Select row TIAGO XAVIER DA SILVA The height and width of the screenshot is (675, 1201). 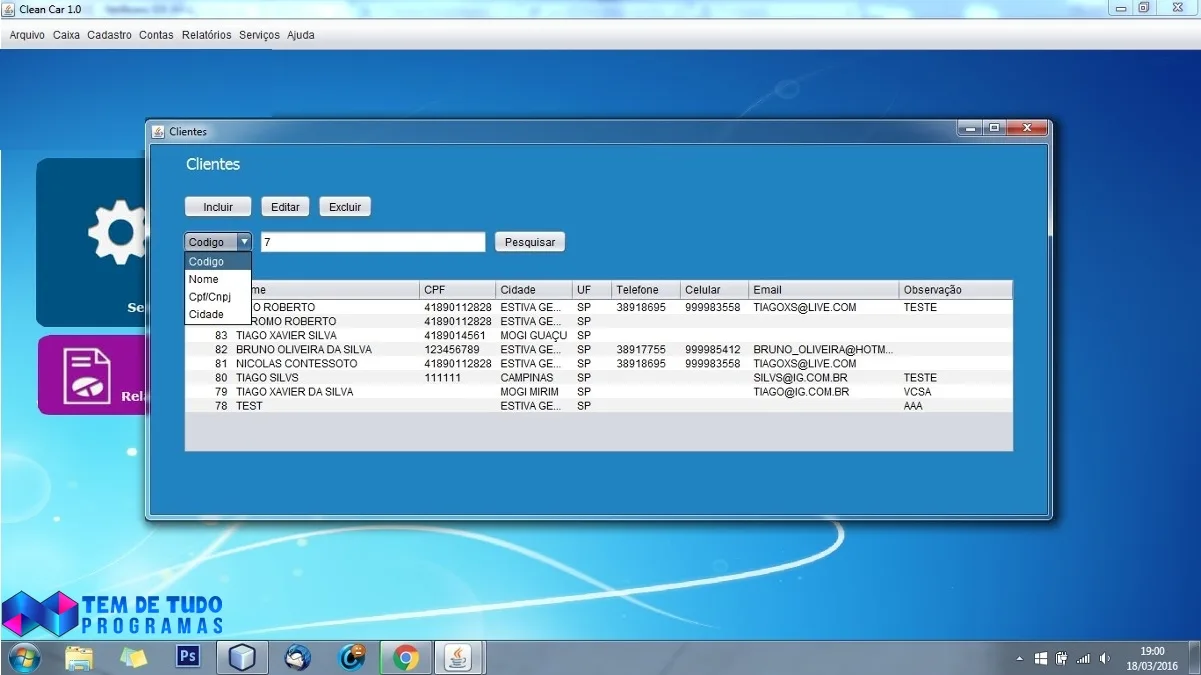pyautogui.click(x=599, y=392)
